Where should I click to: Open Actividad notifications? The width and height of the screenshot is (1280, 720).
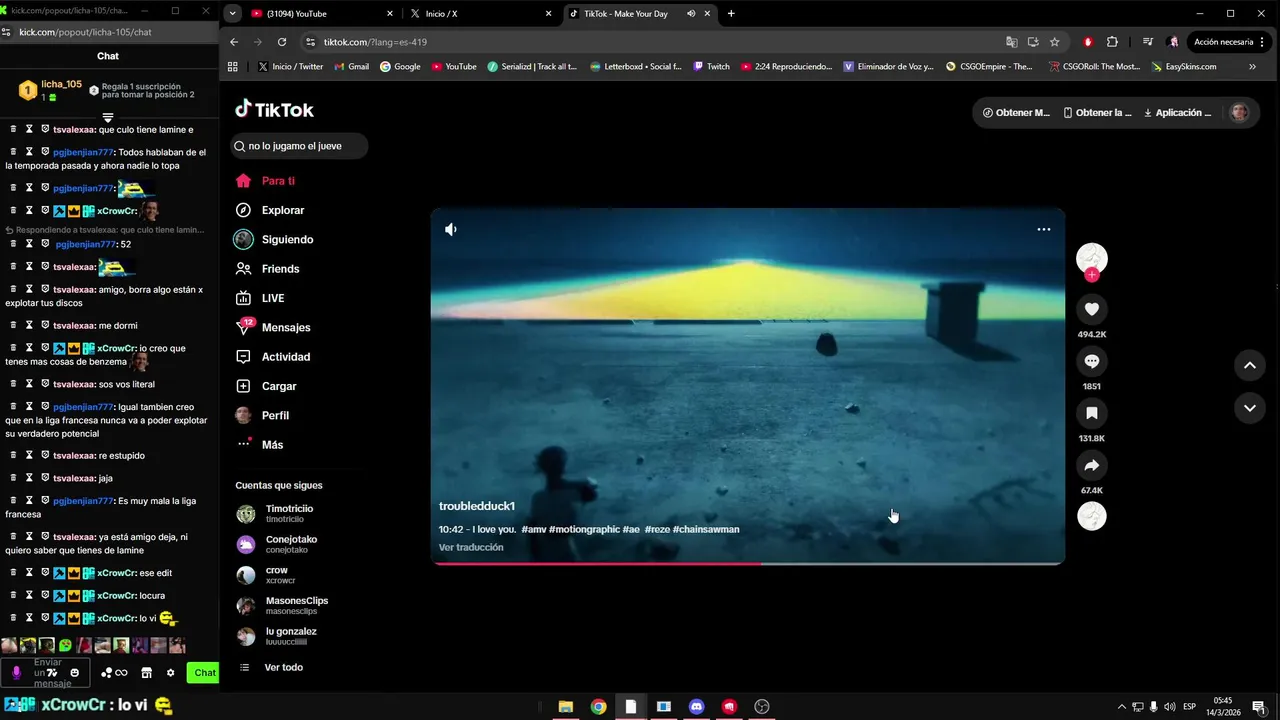[x=273, y=357]
